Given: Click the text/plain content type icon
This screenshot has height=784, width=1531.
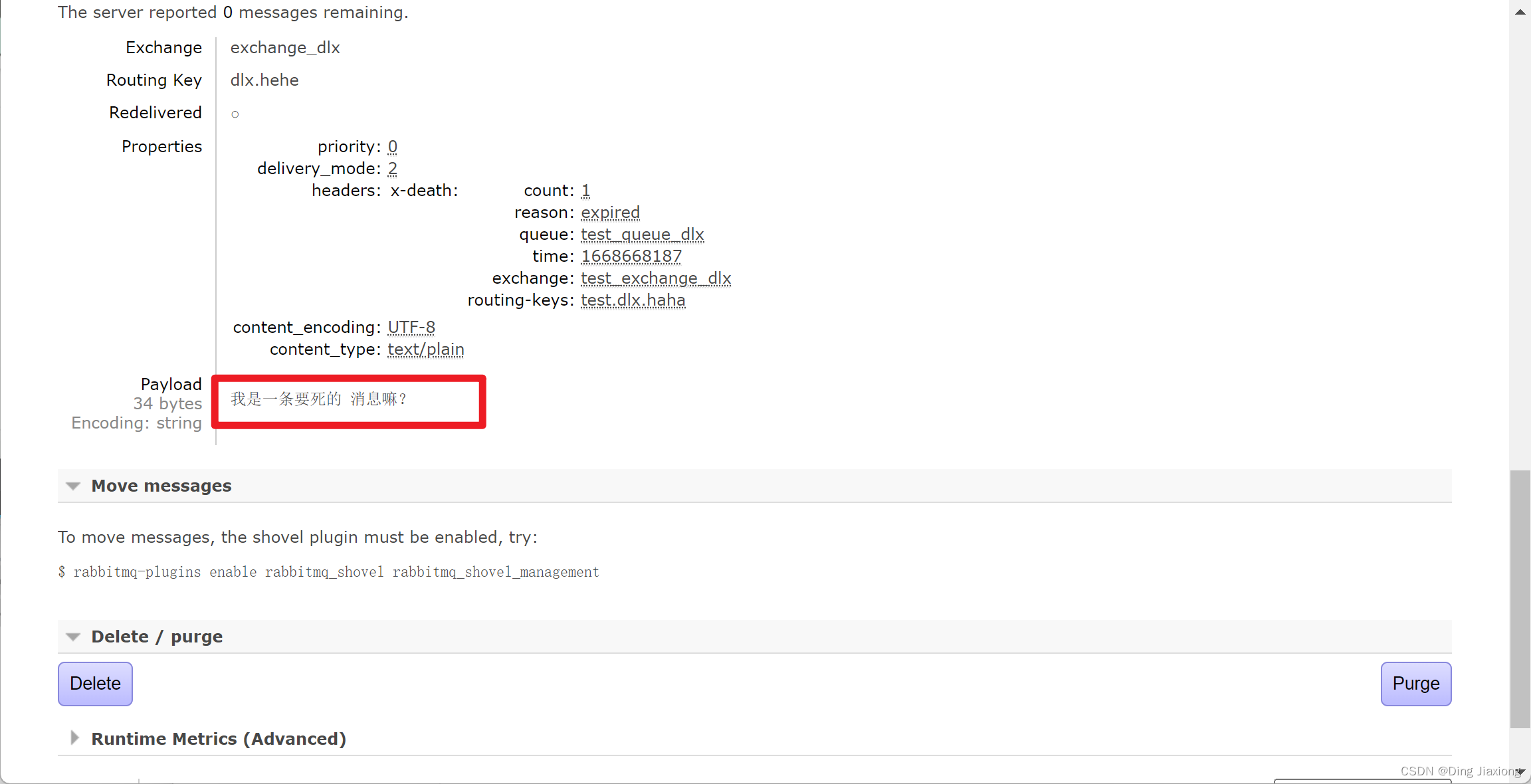Looking at the screenshot, I should coord(424,349).
